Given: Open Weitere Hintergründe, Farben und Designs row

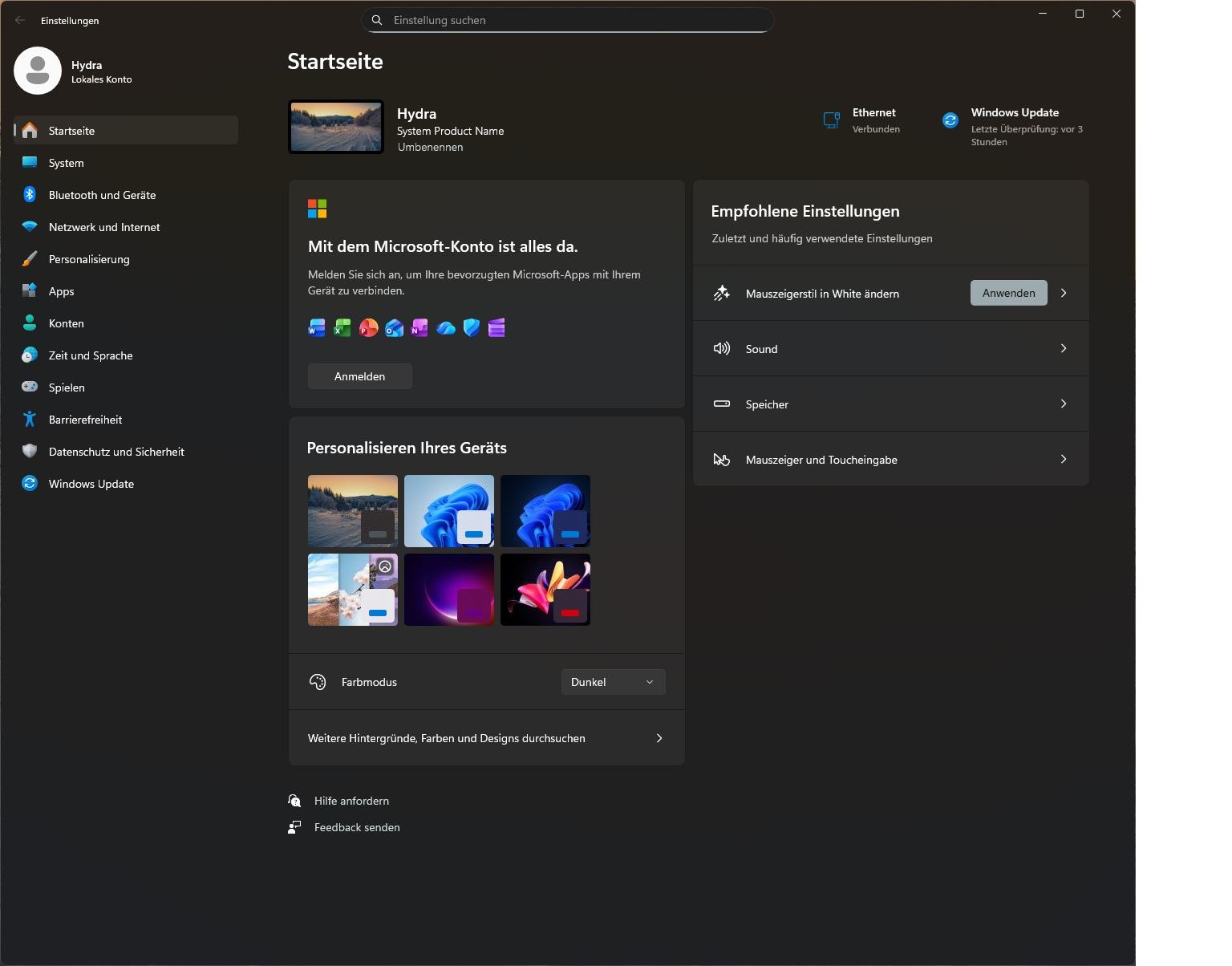Looking at the screenshot, I should (x=486, y=738).
